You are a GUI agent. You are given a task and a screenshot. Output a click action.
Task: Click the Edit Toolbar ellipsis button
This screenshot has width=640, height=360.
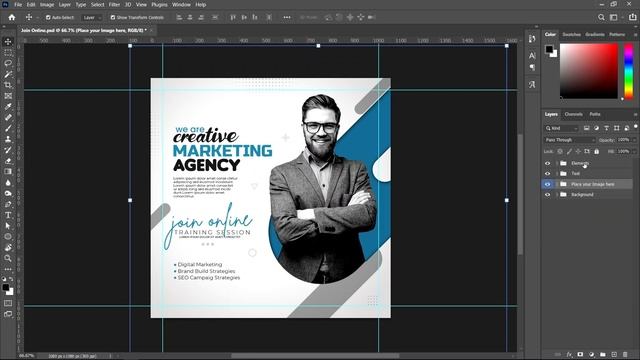tap(8, 269)
